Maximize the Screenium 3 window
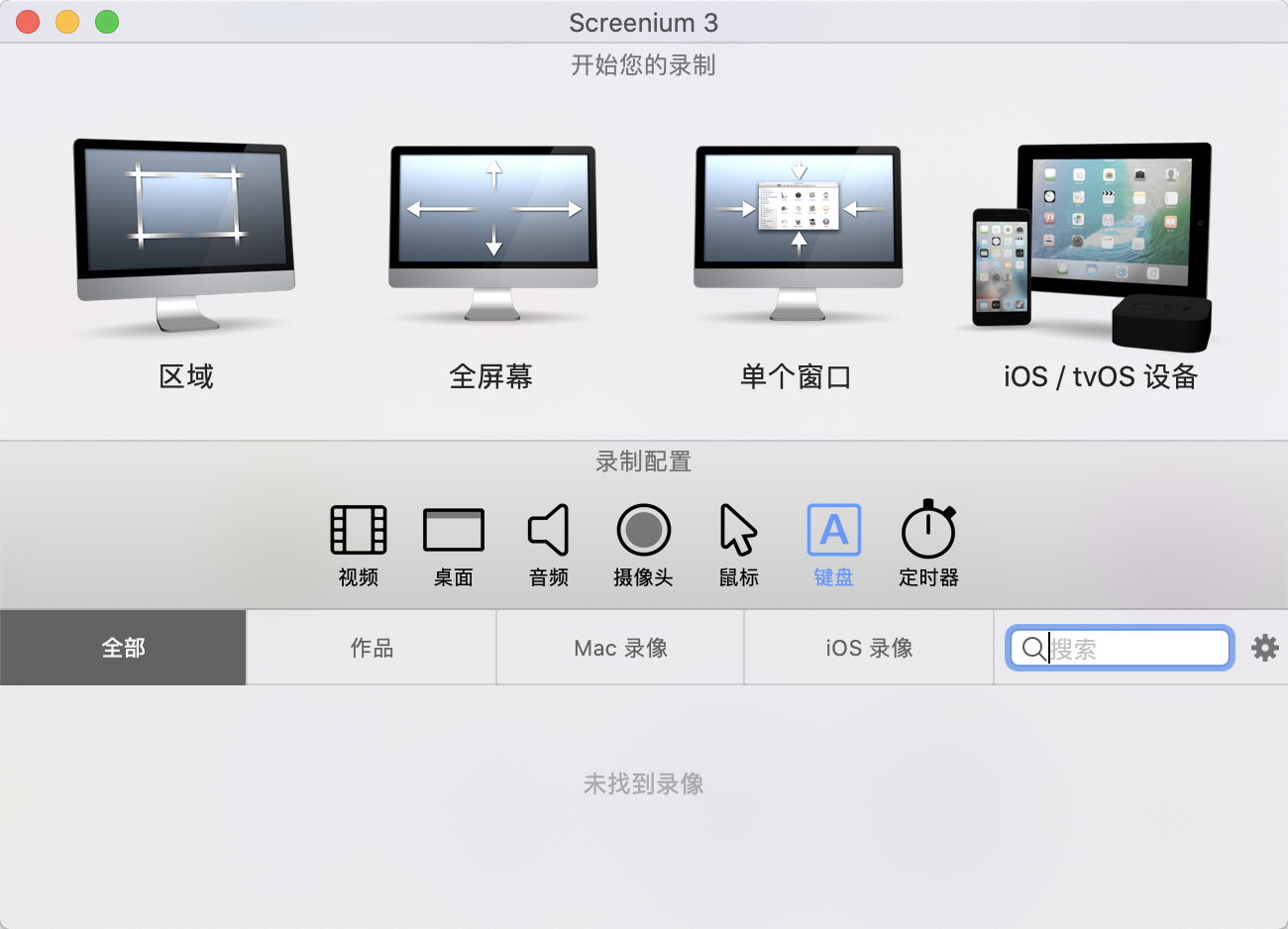 tap(107, 22)
